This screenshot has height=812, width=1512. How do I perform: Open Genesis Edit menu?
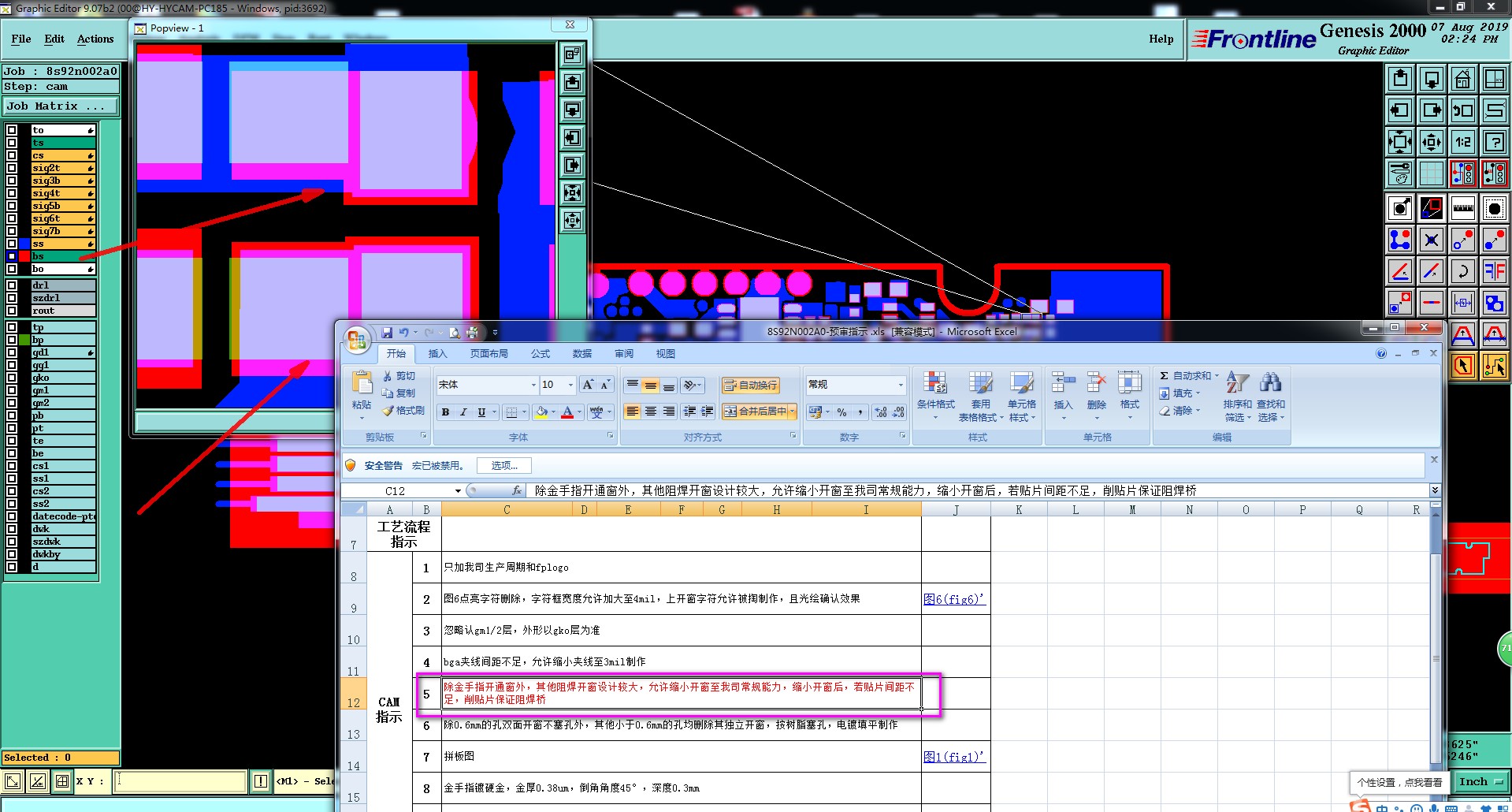(54, 39)
